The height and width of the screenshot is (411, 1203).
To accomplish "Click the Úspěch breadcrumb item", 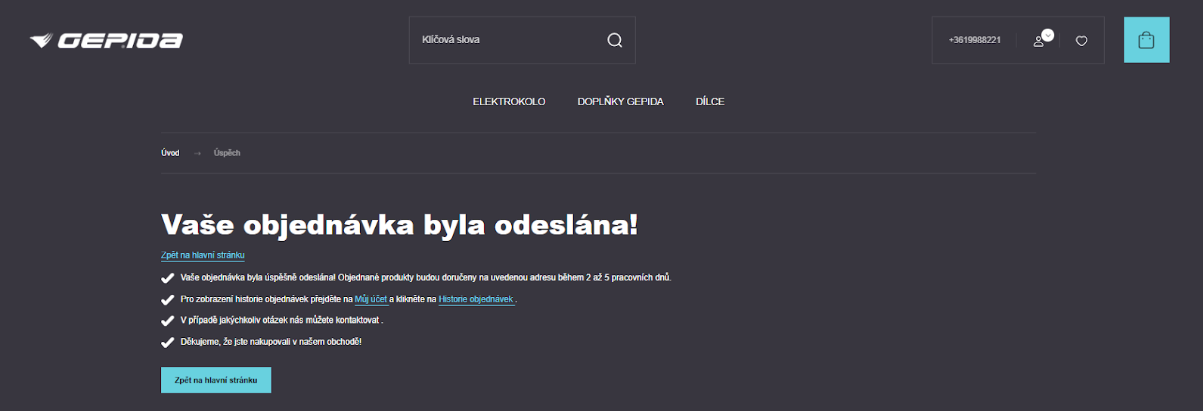I will point(227,153).
